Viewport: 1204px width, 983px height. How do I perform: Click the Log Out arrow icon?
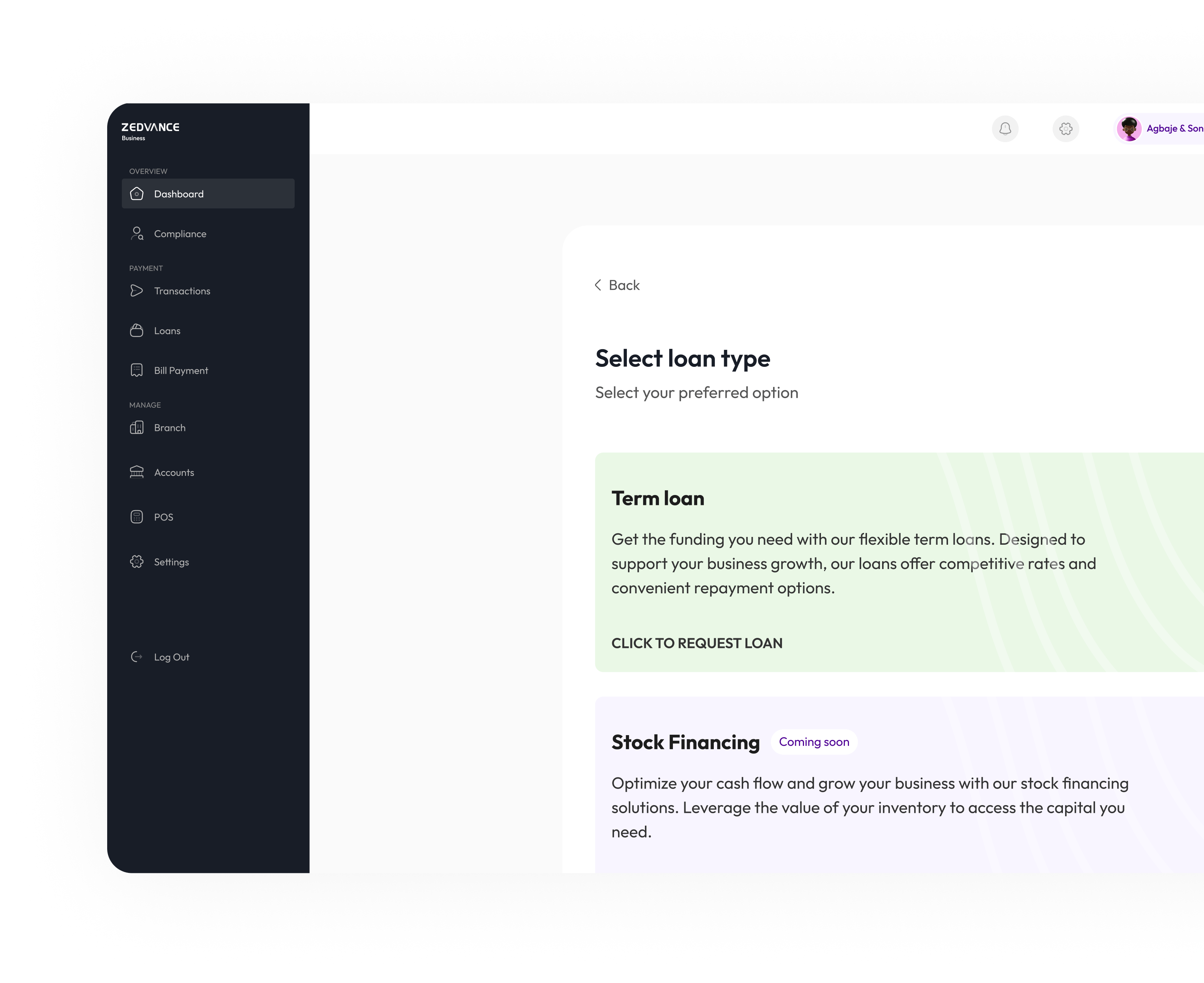coord(137,657)
